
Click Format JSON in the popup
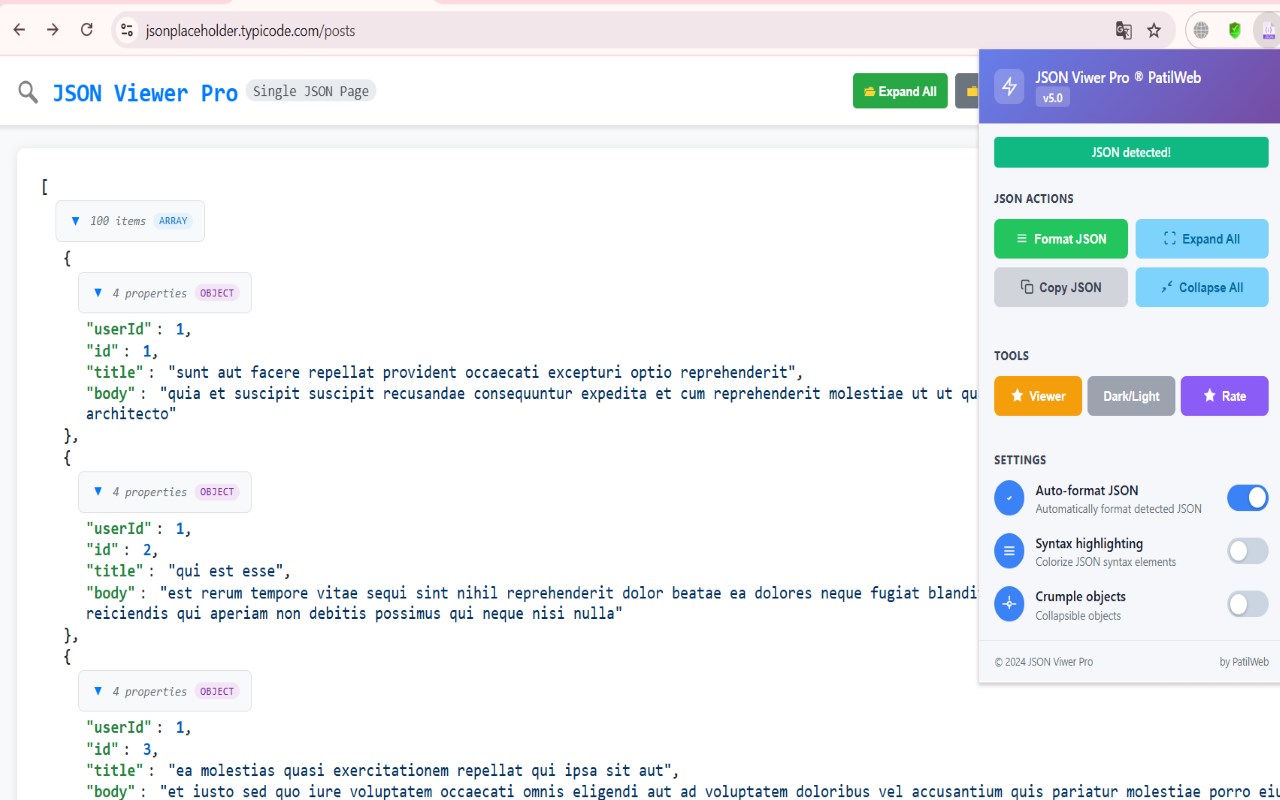1061,239
